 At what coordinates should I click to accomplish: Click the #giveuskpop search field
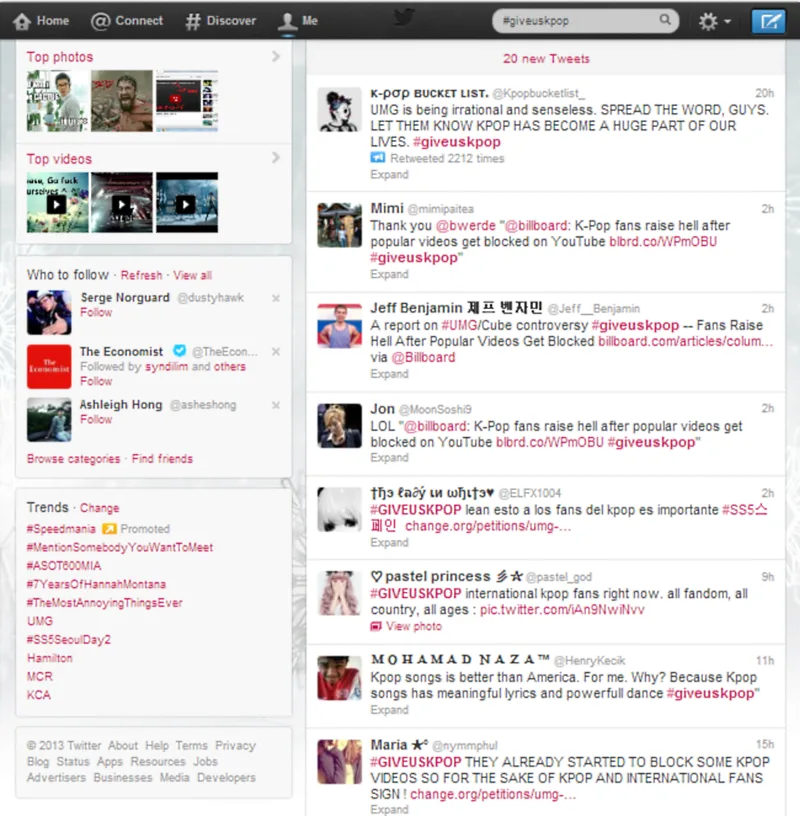point(575,21)
